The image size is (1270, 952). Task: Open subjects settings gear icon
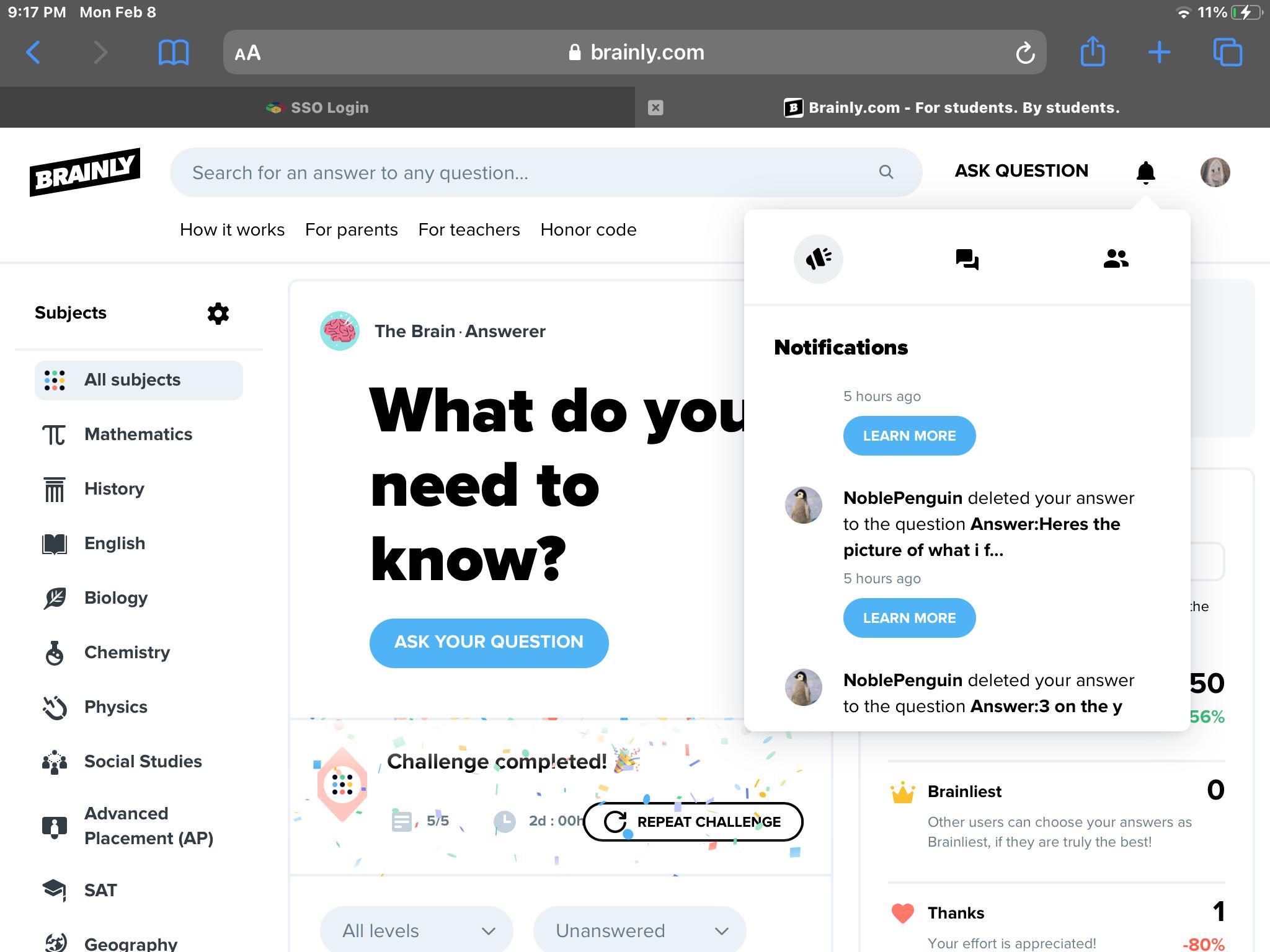tap(218, 313)
